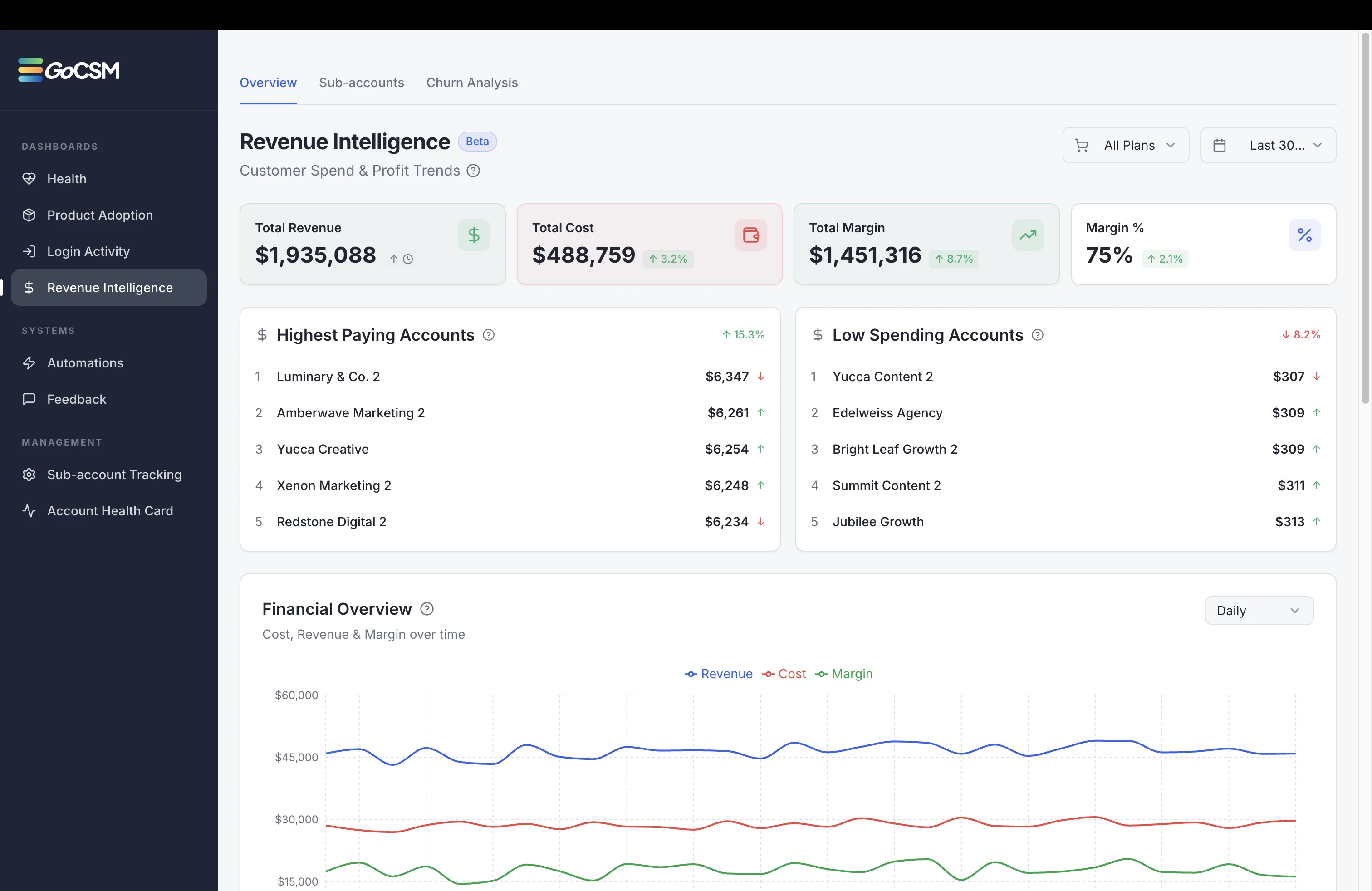Open the All Plans dropdown
This screenshot has width=1372, height=891.
tap(1126, 145)
